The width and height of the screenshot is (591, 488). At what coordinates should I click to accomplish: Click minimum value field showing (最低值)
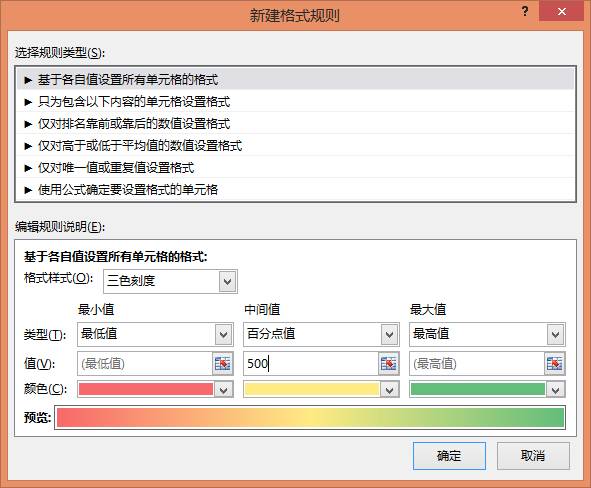pos(145,364)
